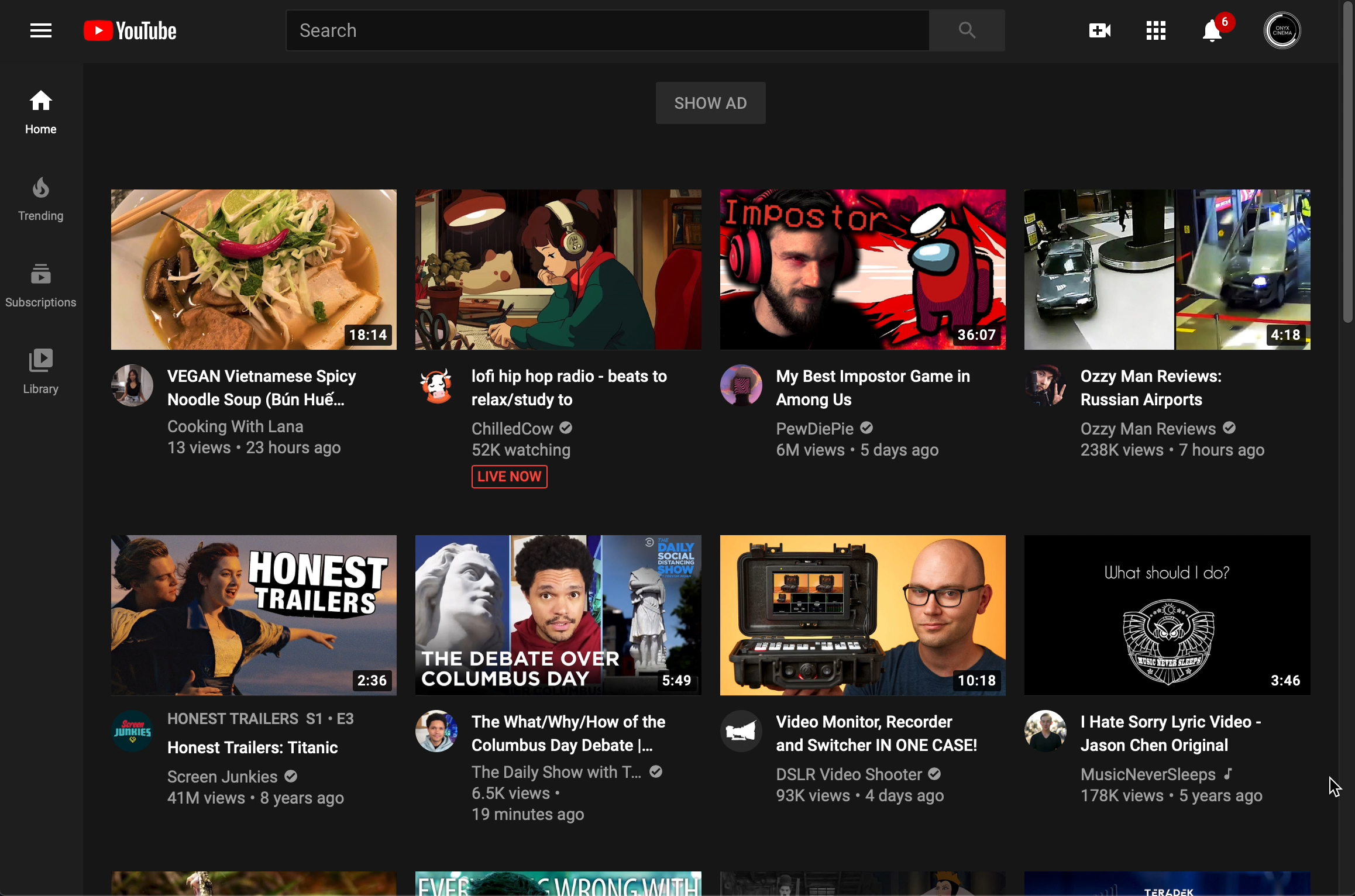Open the notifications bell
The height and width of the screenshot is (896, 1355).
[x=1212, y=31]
